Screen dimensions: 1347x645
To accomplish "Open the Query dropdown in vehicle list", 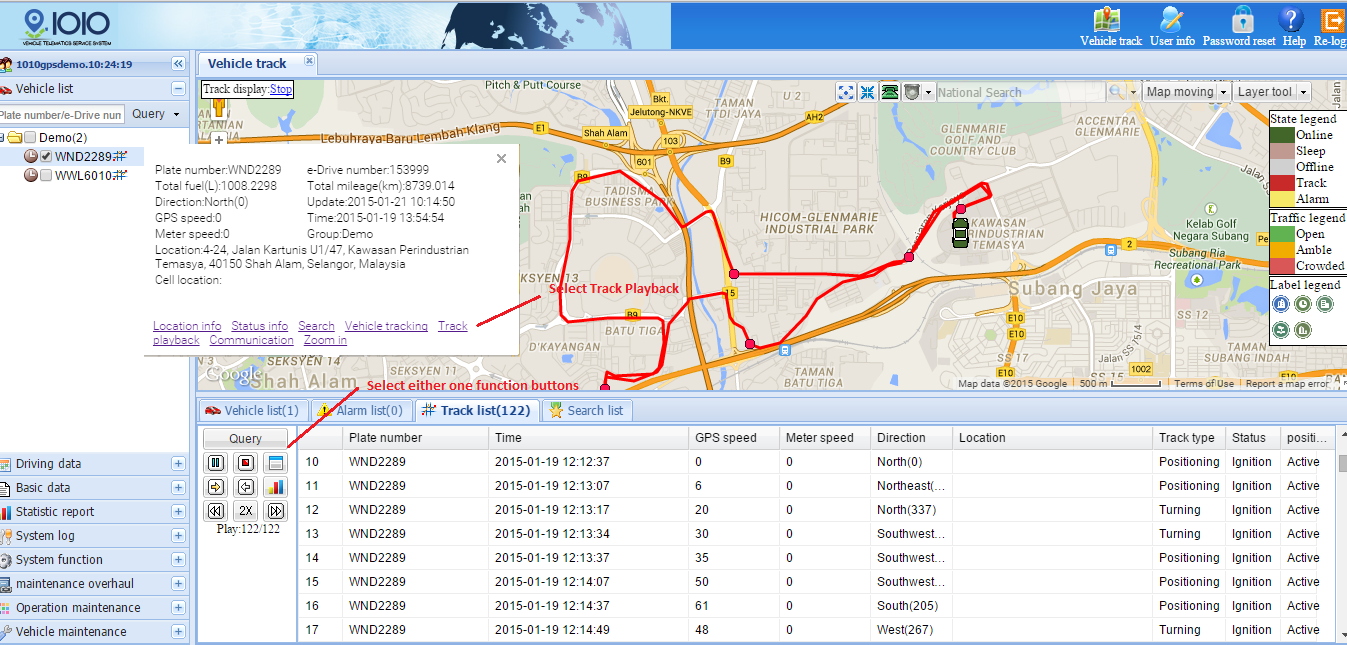I will click(x=157, y=114).
